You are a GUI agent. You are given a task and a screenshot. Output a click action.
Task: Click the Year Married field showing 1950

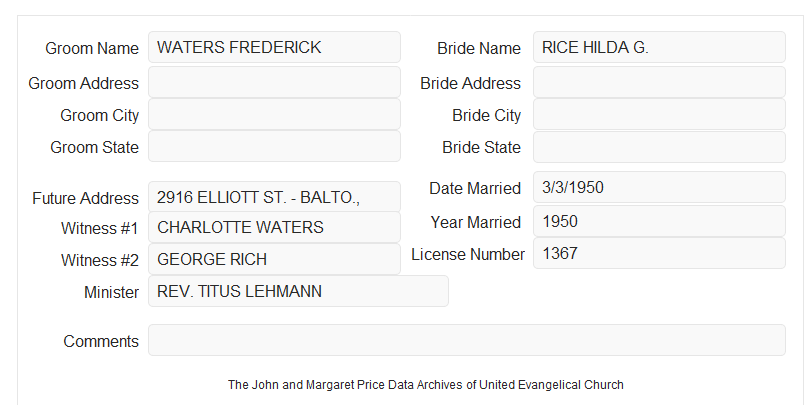[659, 221]
